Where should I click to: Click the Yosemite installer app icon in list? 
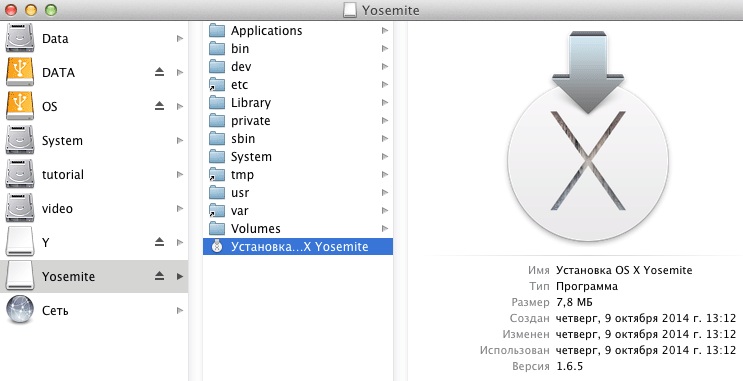(217, 246)
